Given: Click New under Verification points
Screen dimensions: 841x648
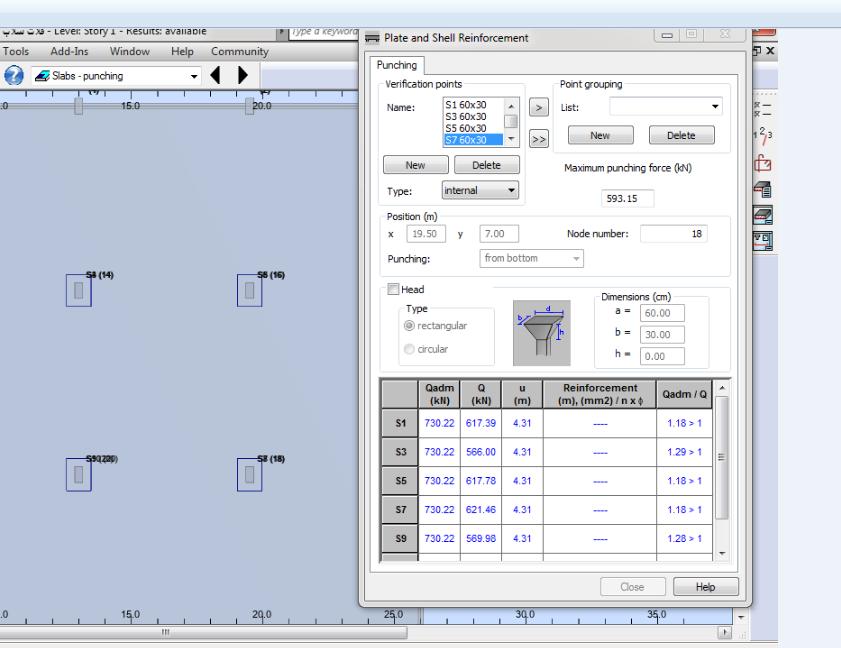Looking at the screenshot, I should tap(416, 165).
